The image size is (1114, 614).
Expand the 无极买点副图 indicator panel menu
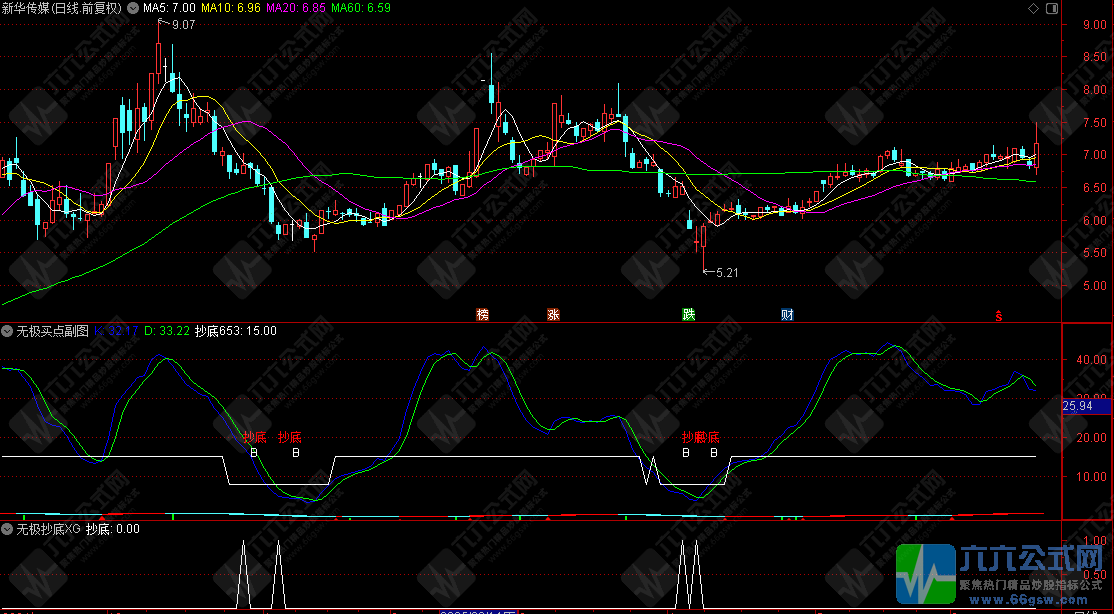(x=7, y=331)
